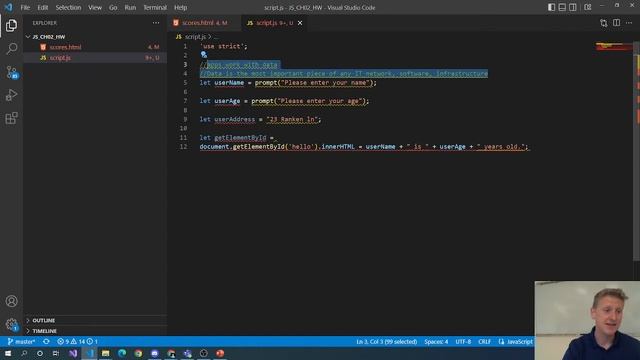Click line number 12 in gutter

coord(183,147)
